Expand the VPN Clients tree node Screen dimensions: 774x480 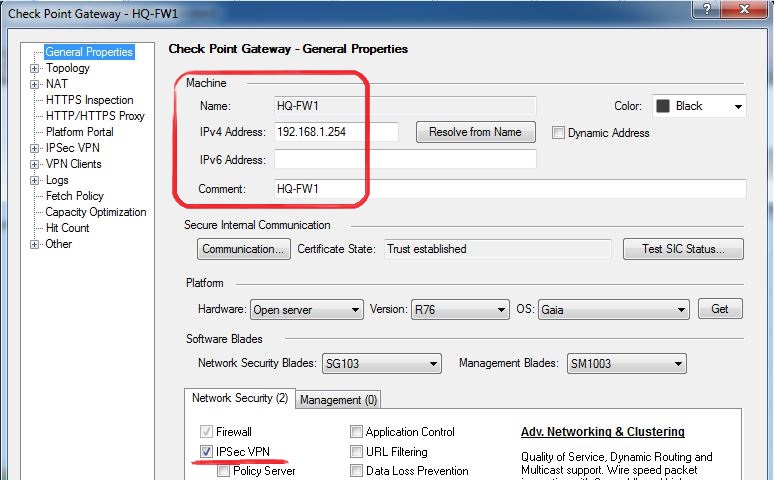click(34, 164)
